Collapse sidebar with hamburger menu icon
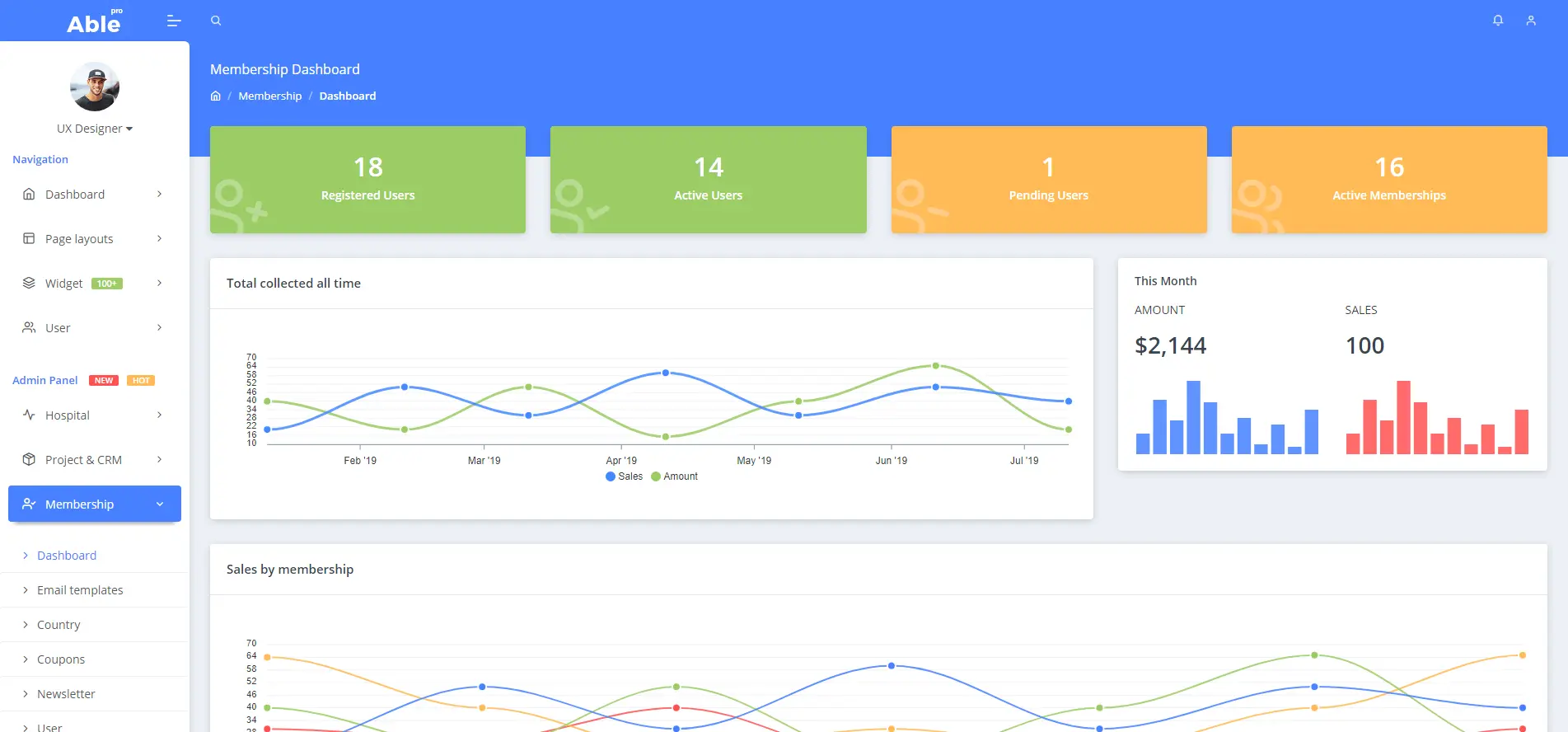Image resolution: width=1568 pixels, height=732 pixels. [x=174, y=21]
